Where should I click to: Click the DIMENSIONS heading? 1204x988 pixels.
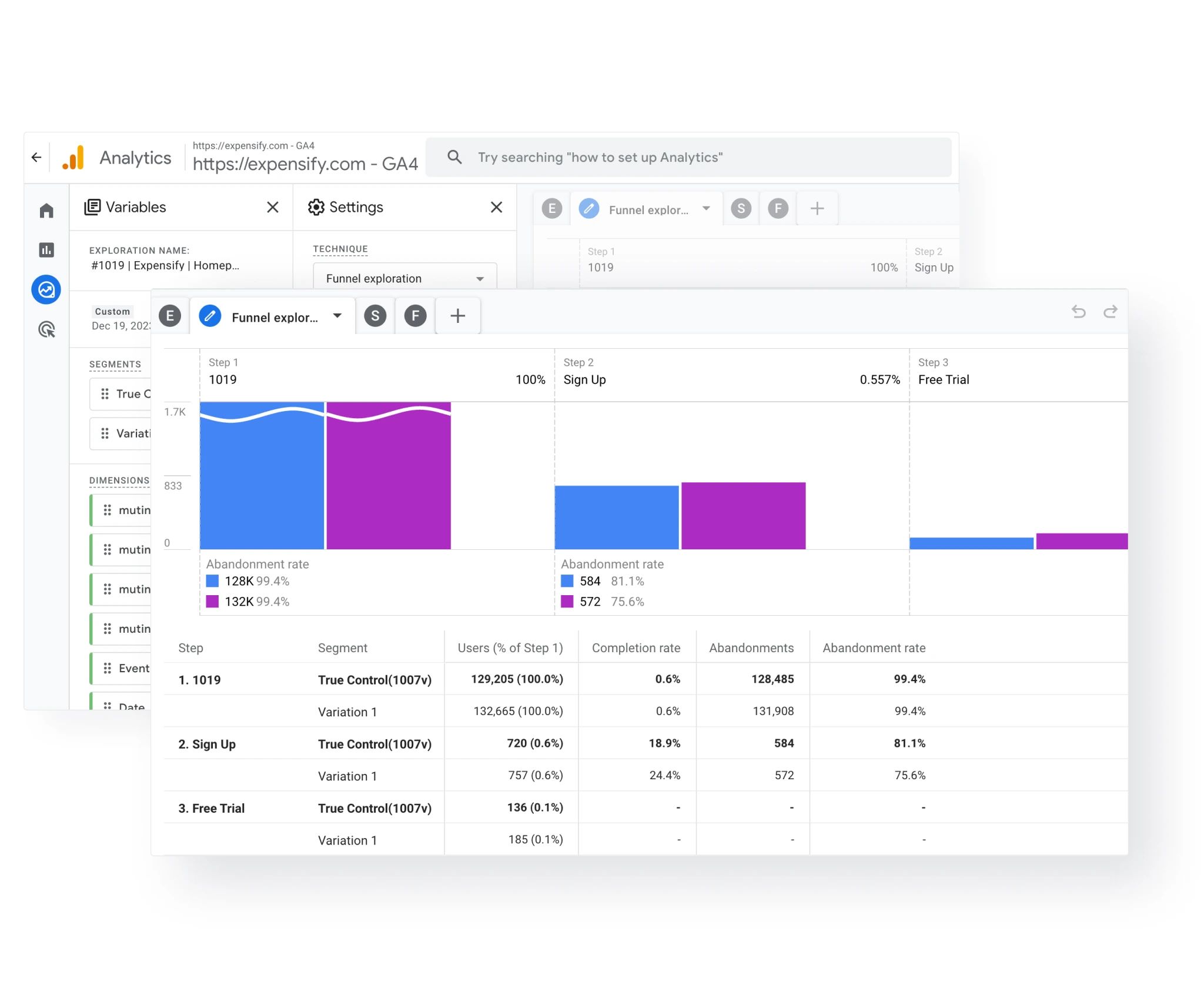119,480
